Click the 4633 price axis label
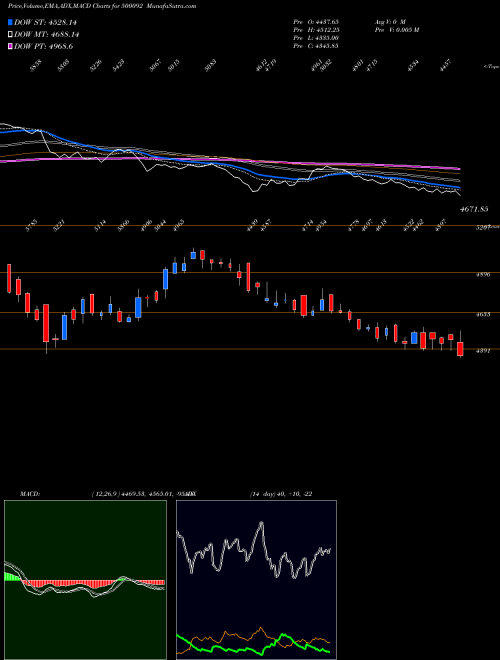The width and height of the screenshot is (500, 660). click(483, 314)
